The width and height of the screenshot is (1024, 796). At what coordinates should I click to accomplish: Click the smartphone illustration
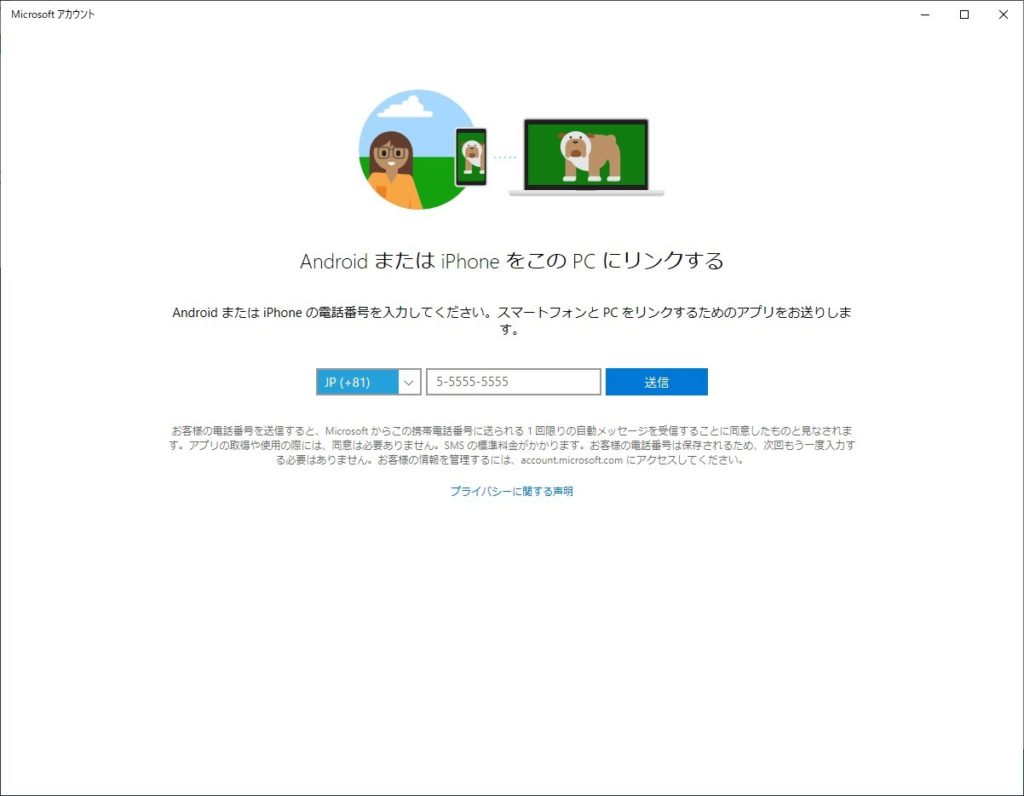(470, 157)
